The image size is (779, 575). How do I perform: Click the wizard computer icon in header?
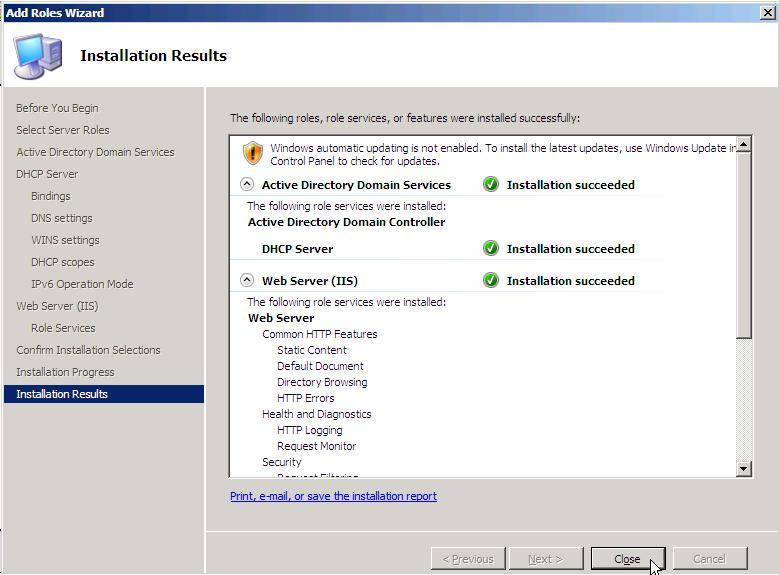coord(38,56)
